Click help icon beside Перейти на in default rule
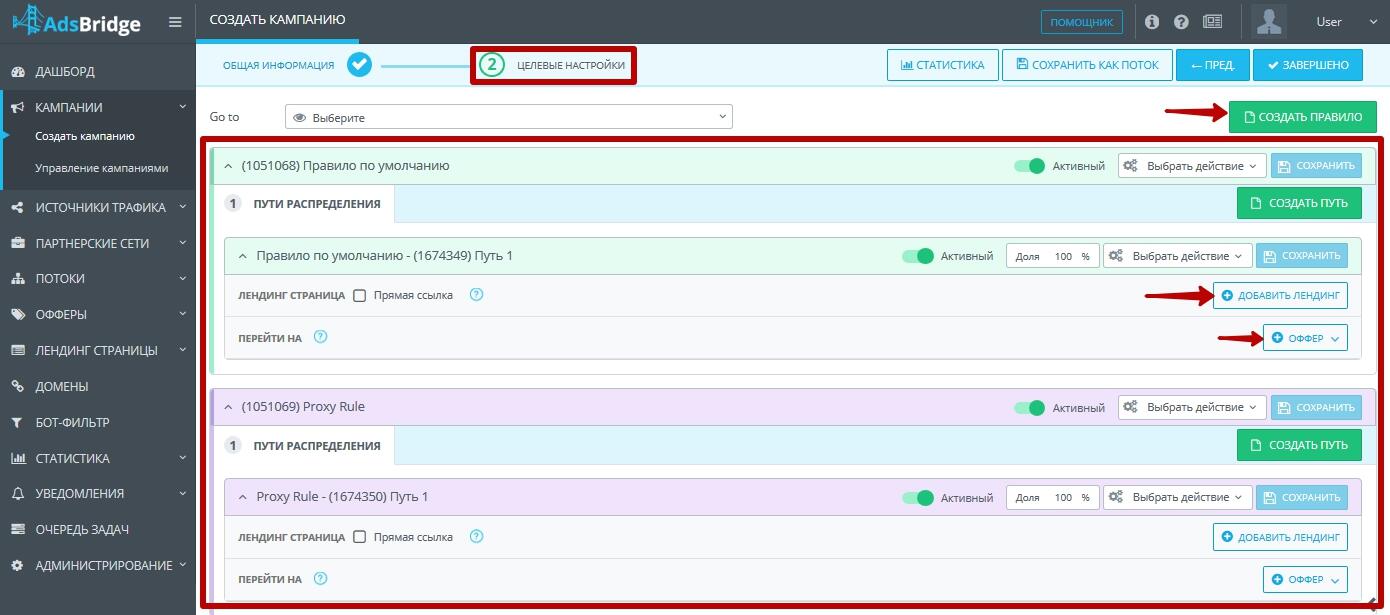 pos(320,337)
